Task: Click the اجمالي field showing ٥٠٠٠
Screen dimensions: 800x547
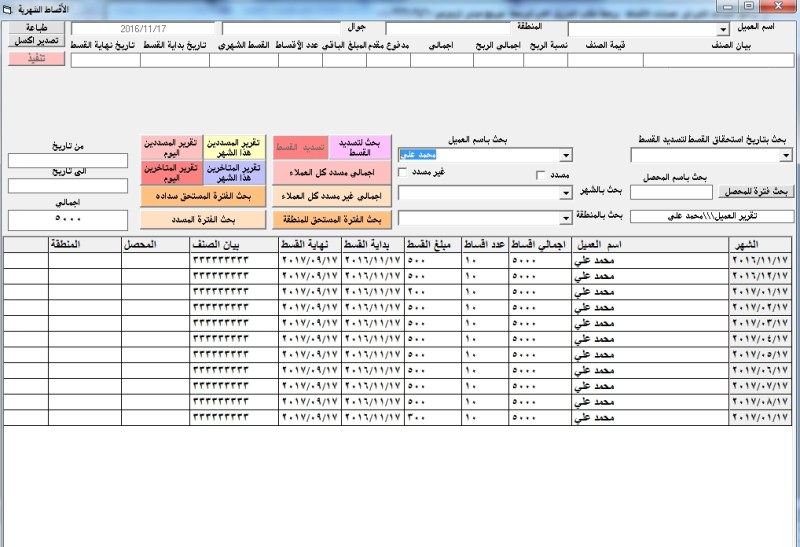Action: tap(68, 220)
